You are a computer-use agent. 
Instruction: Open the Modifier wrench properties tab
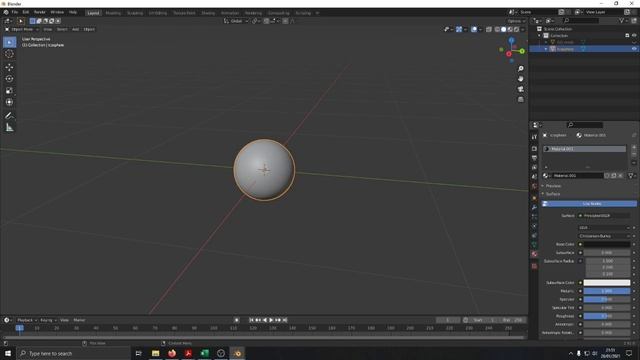534,207
